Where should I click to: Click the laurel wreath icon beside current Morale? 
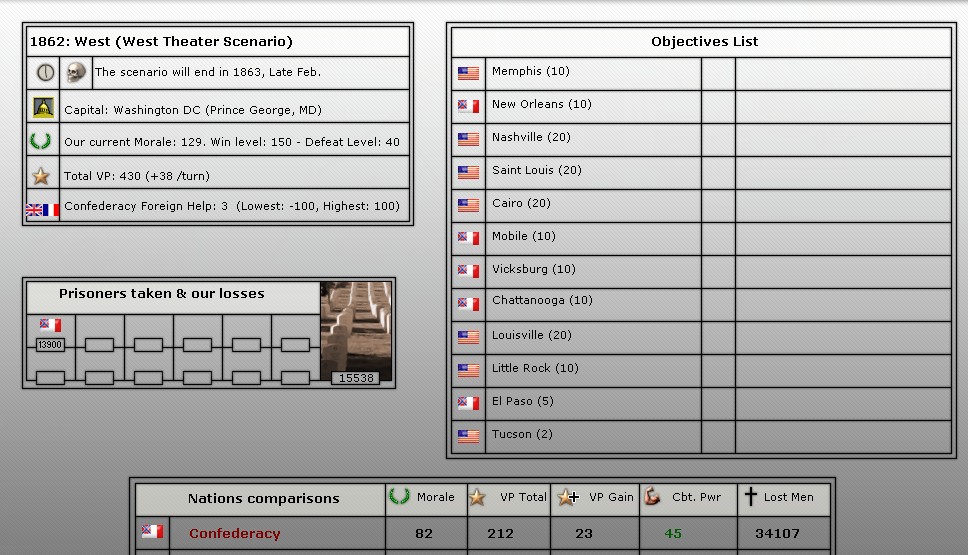click(40, 142)
